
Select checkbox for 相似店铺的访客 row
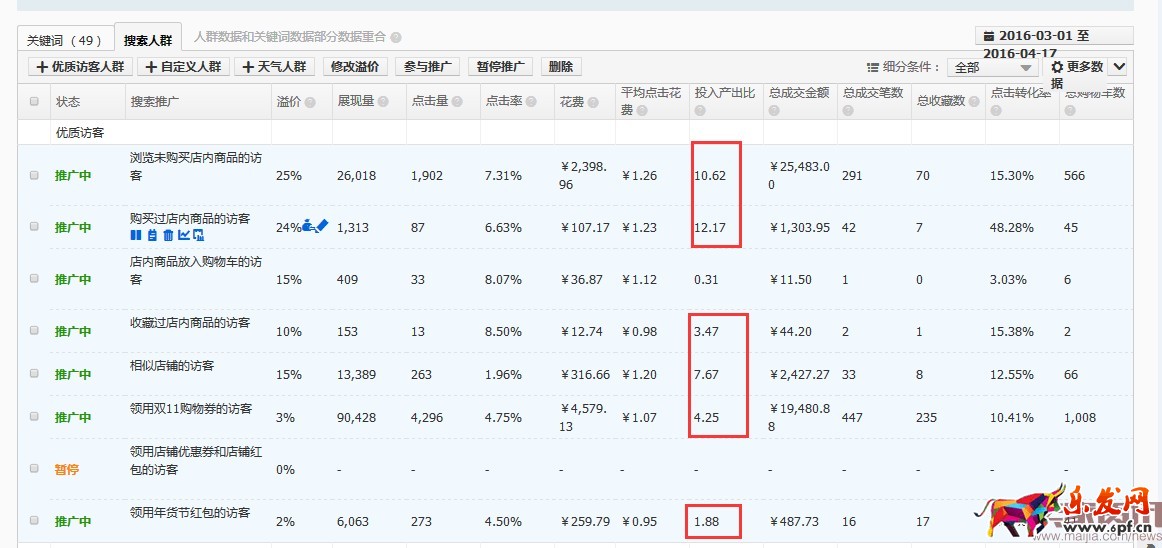coord(34,373)
